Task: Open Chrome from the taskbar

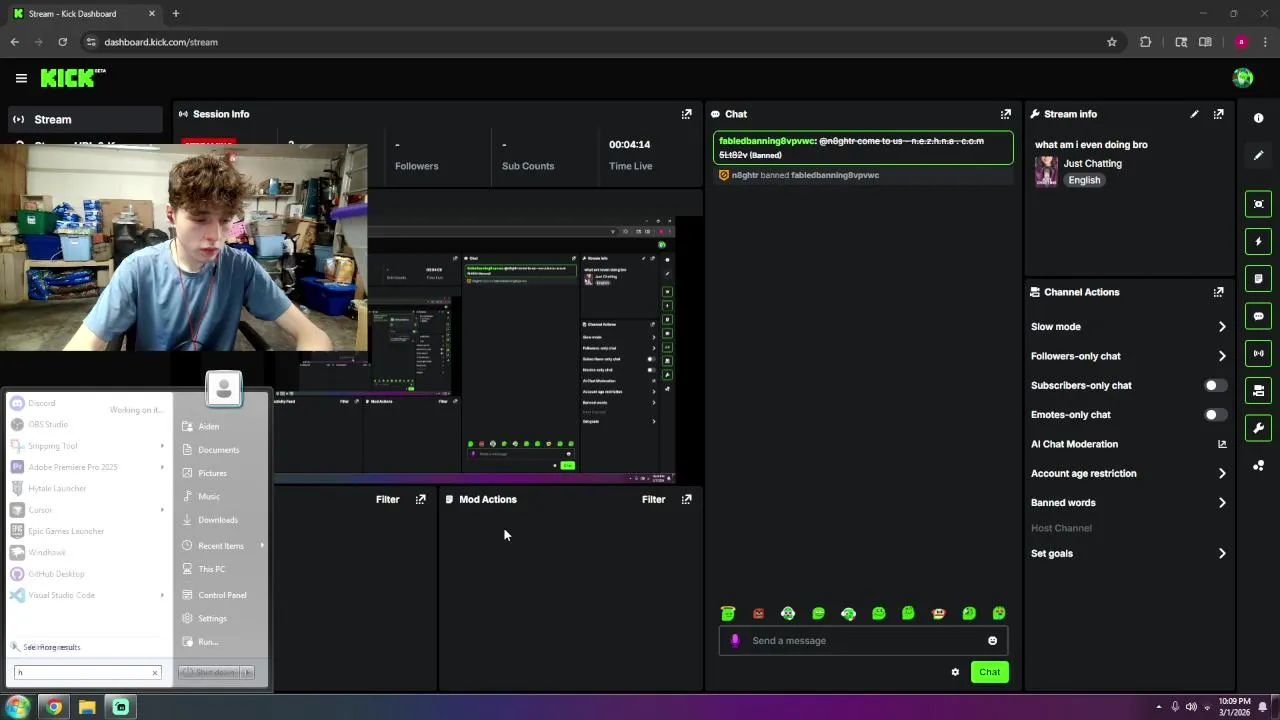Action: pyautogui.click(x=54, y=707)
